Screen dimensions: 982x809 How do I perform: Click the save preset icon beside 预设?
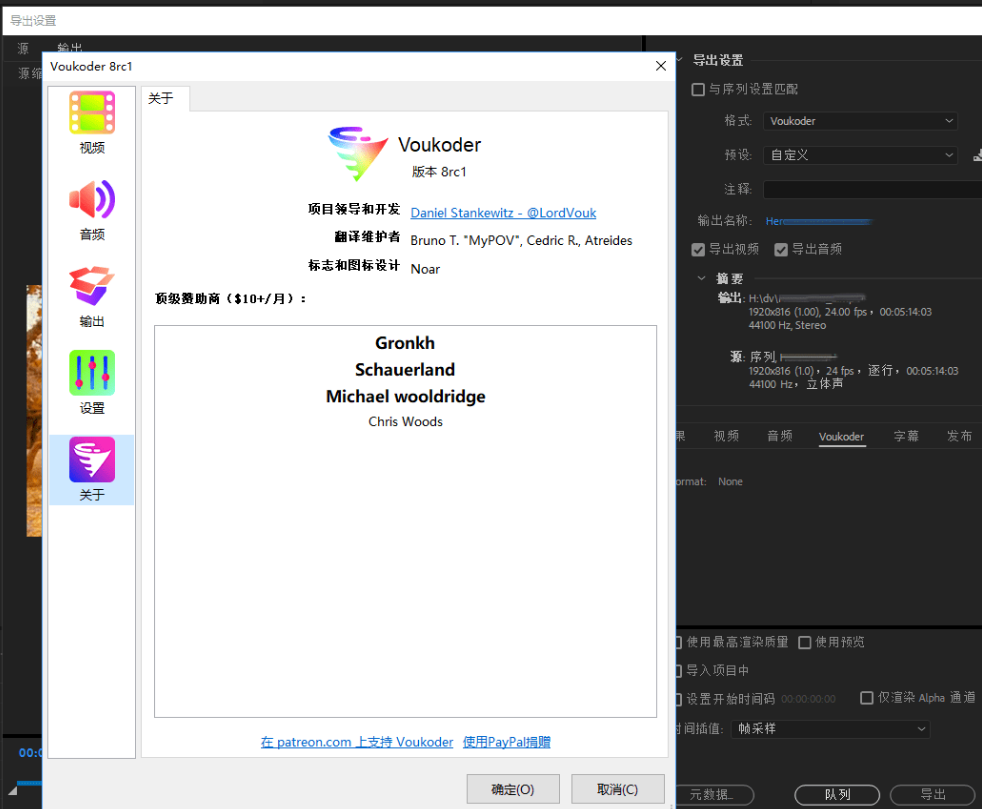pyautogui.click(x=977, y=155)
